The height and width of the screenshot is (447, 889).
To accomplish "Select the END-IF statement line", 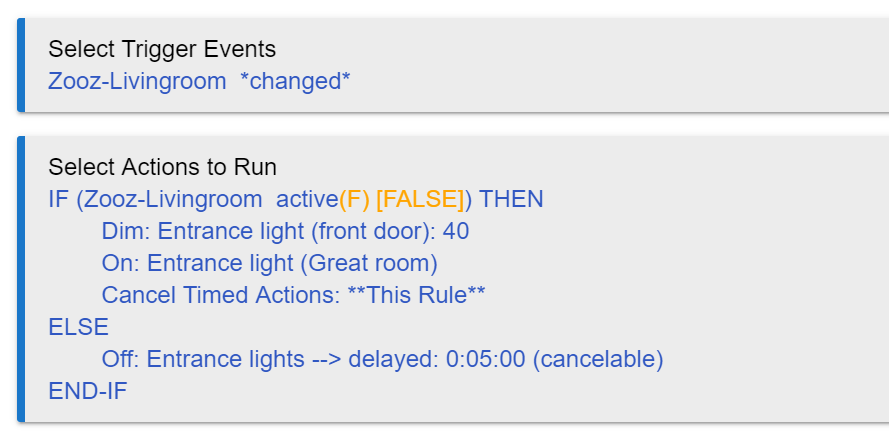I will (88, 391).
